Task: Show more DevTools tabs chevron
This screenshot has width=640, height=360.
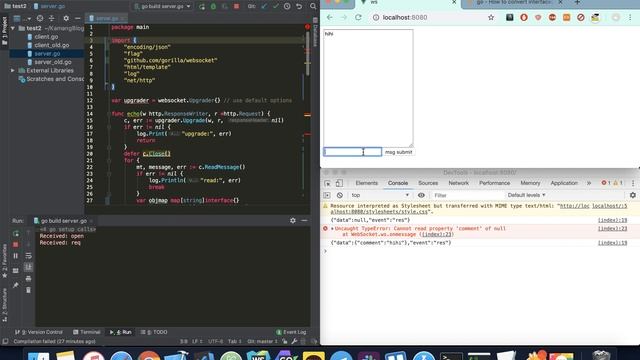Action: pos(589,183)
